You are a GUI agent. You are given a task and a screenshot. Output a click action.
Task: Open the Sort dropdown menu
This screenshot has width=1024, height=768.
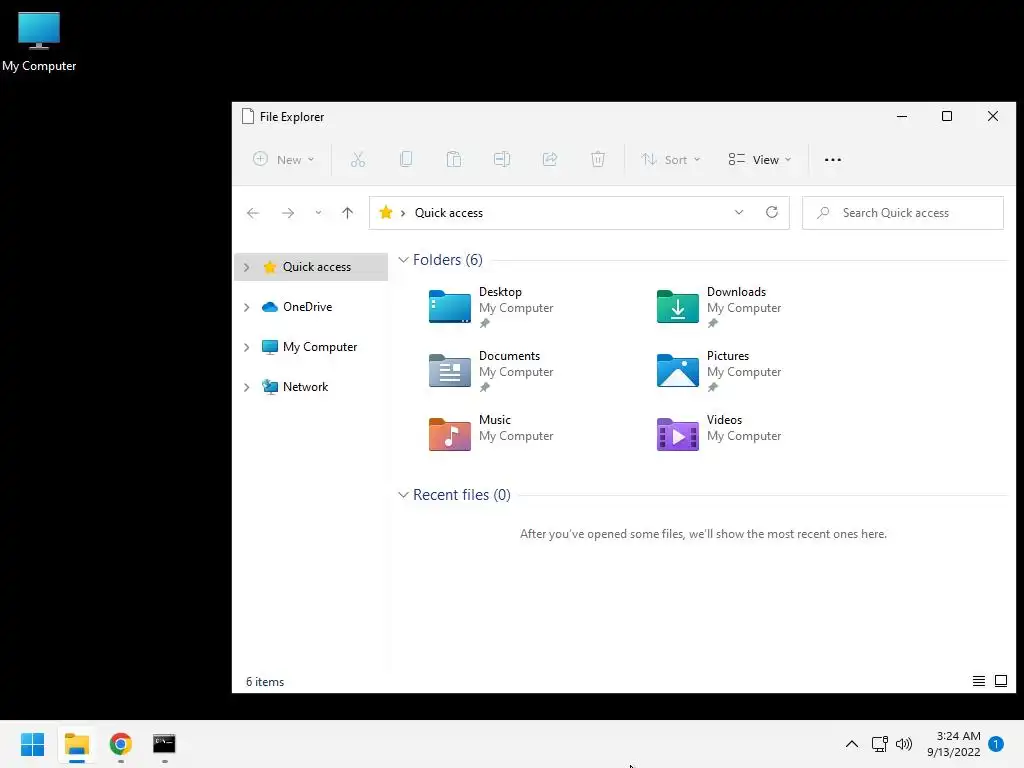click(x=671, y=159)
